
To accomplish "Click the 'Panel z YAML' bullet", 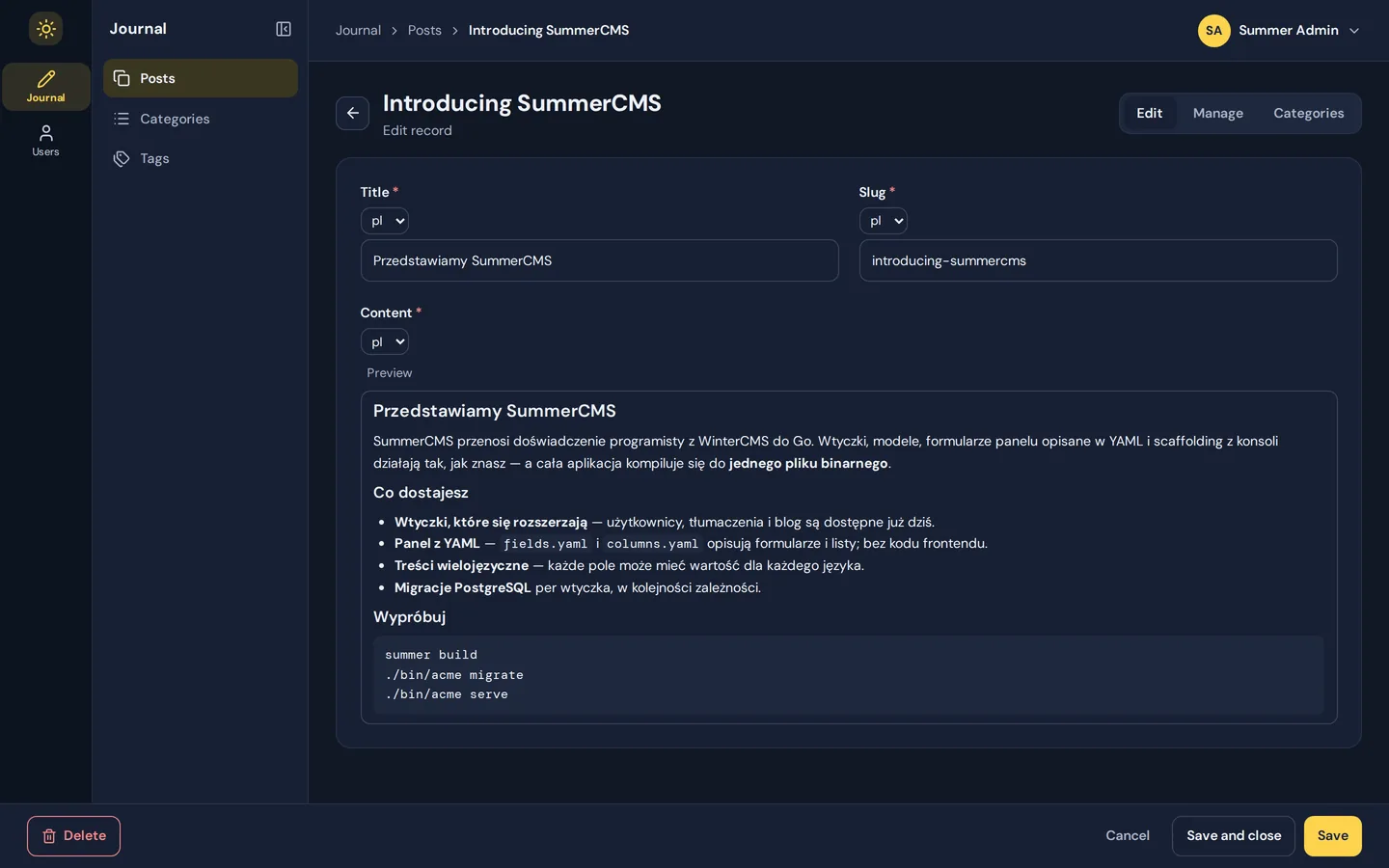I will tap(691, 543).
